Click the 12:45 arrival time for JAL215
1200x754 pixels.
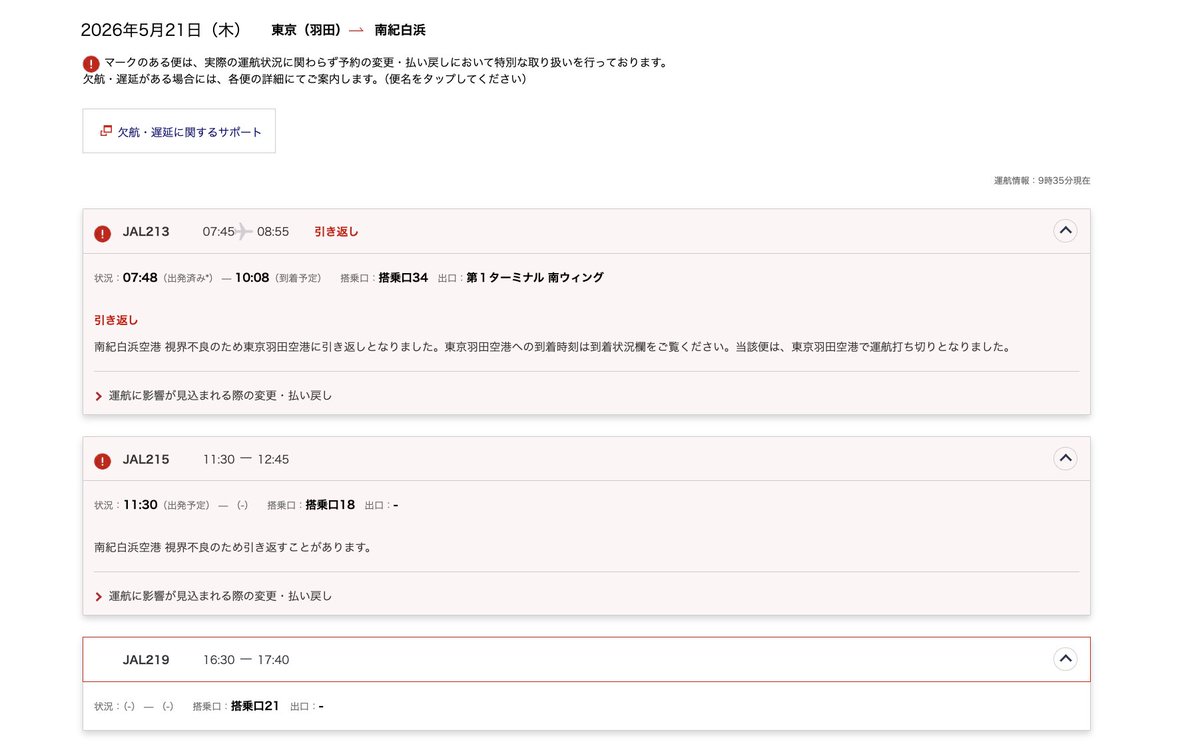click(x=273, y=460)
